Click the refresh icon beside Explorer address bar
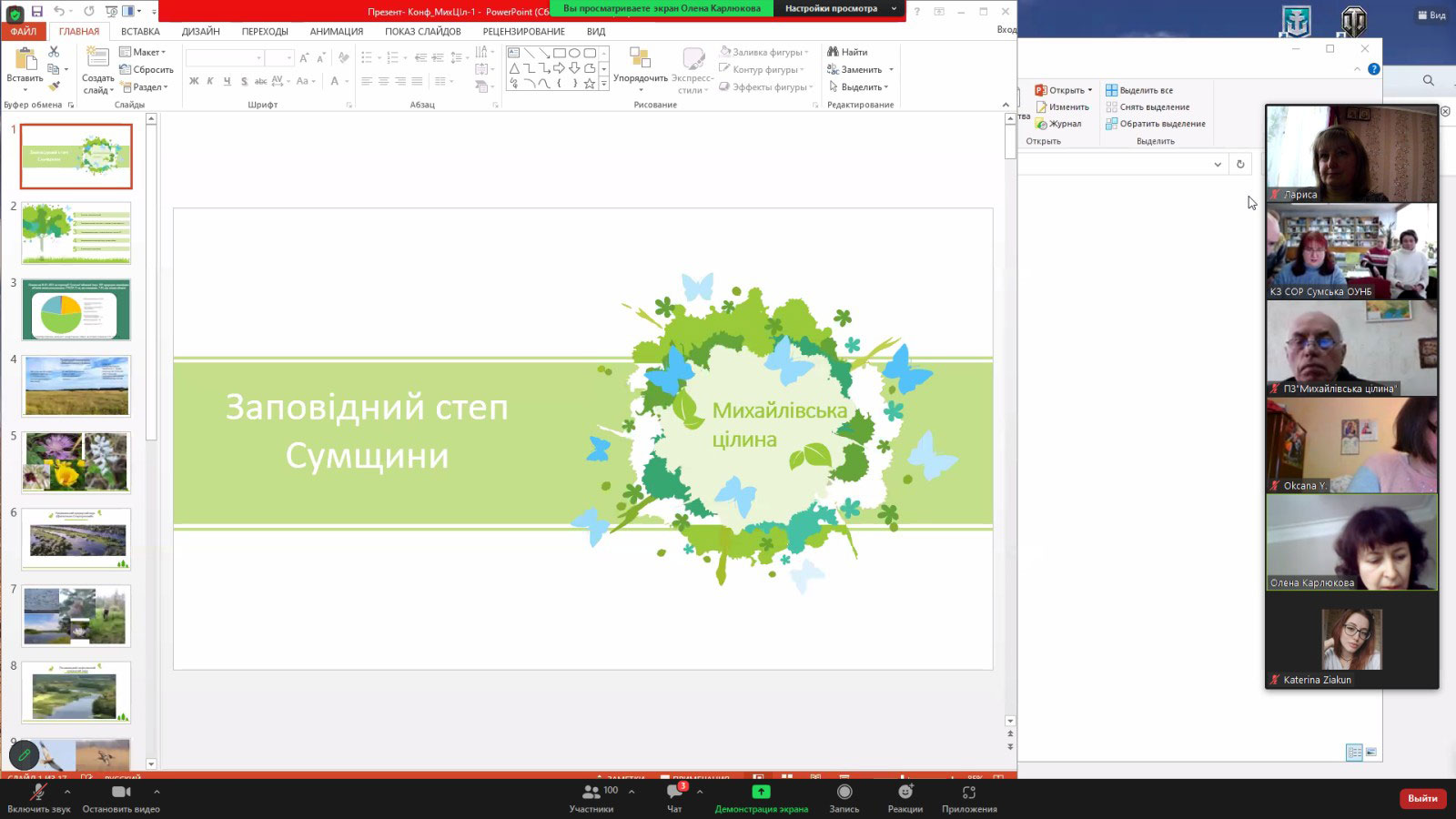The height and width of the screenshot is (819, 1456). [1239, 164]
